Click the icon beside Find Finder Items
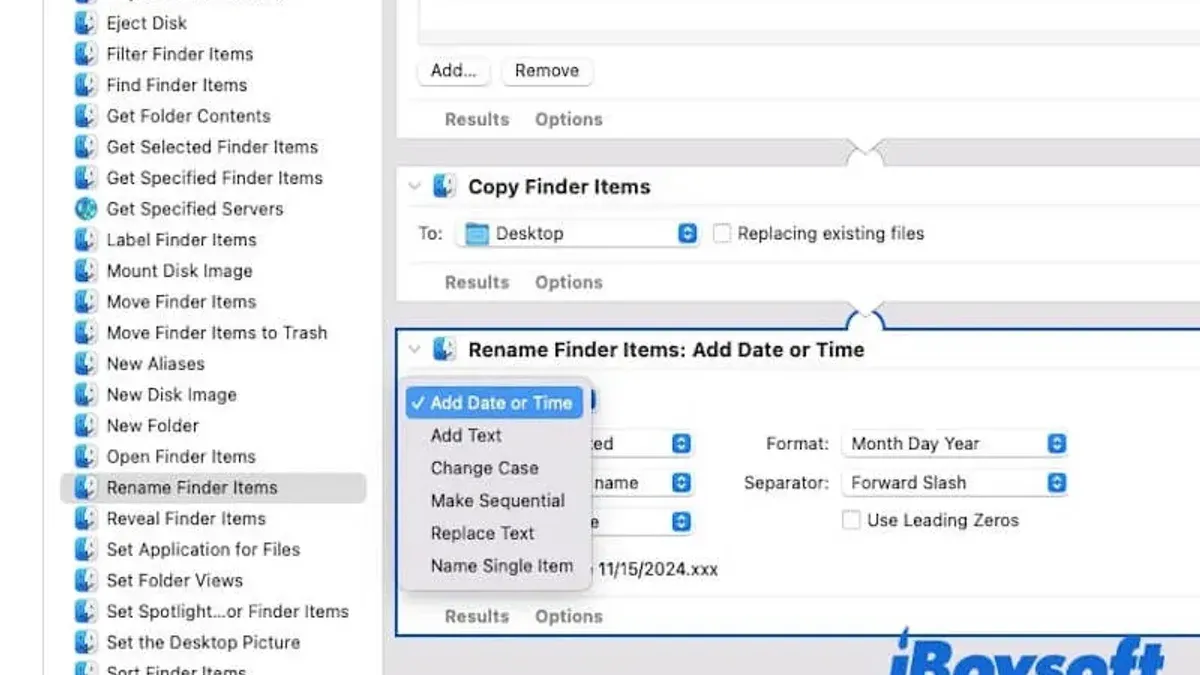The image size is (1200, 675). tap(86, 85)
